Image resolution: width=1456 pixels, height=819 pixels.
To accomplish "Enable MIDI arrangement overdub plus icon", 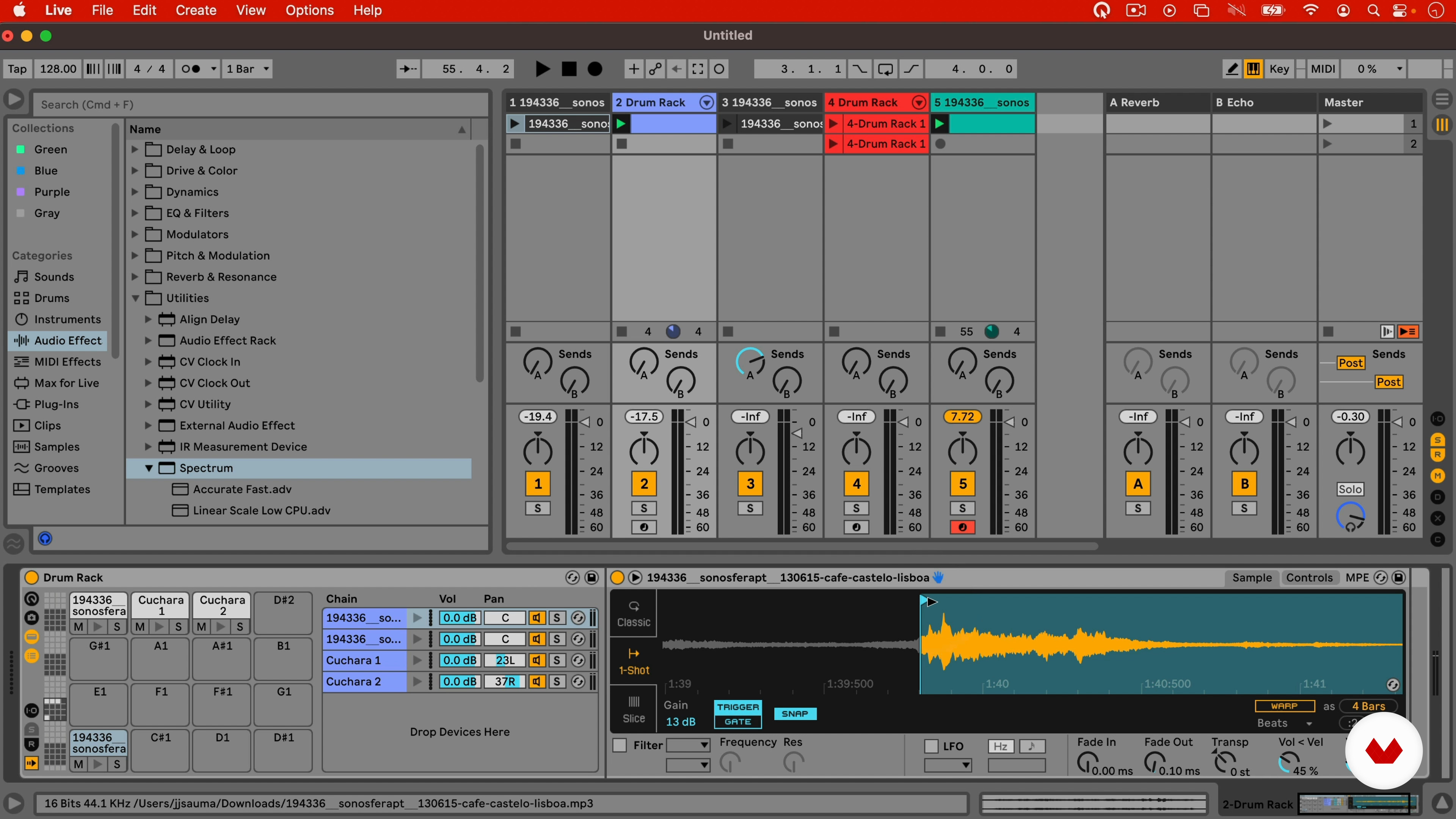I will [634, 69].
